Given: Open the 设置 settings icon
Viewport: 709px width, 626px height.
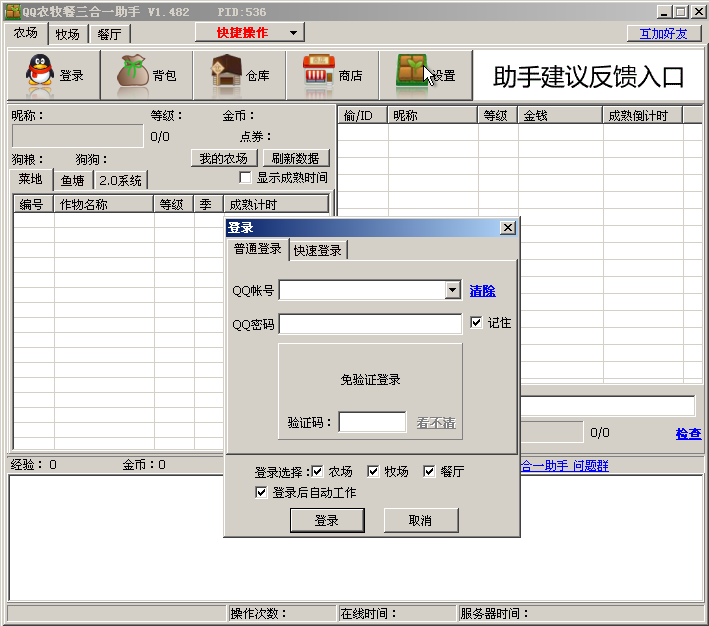Looking at the screenshot, I should (x=425, y=75).
